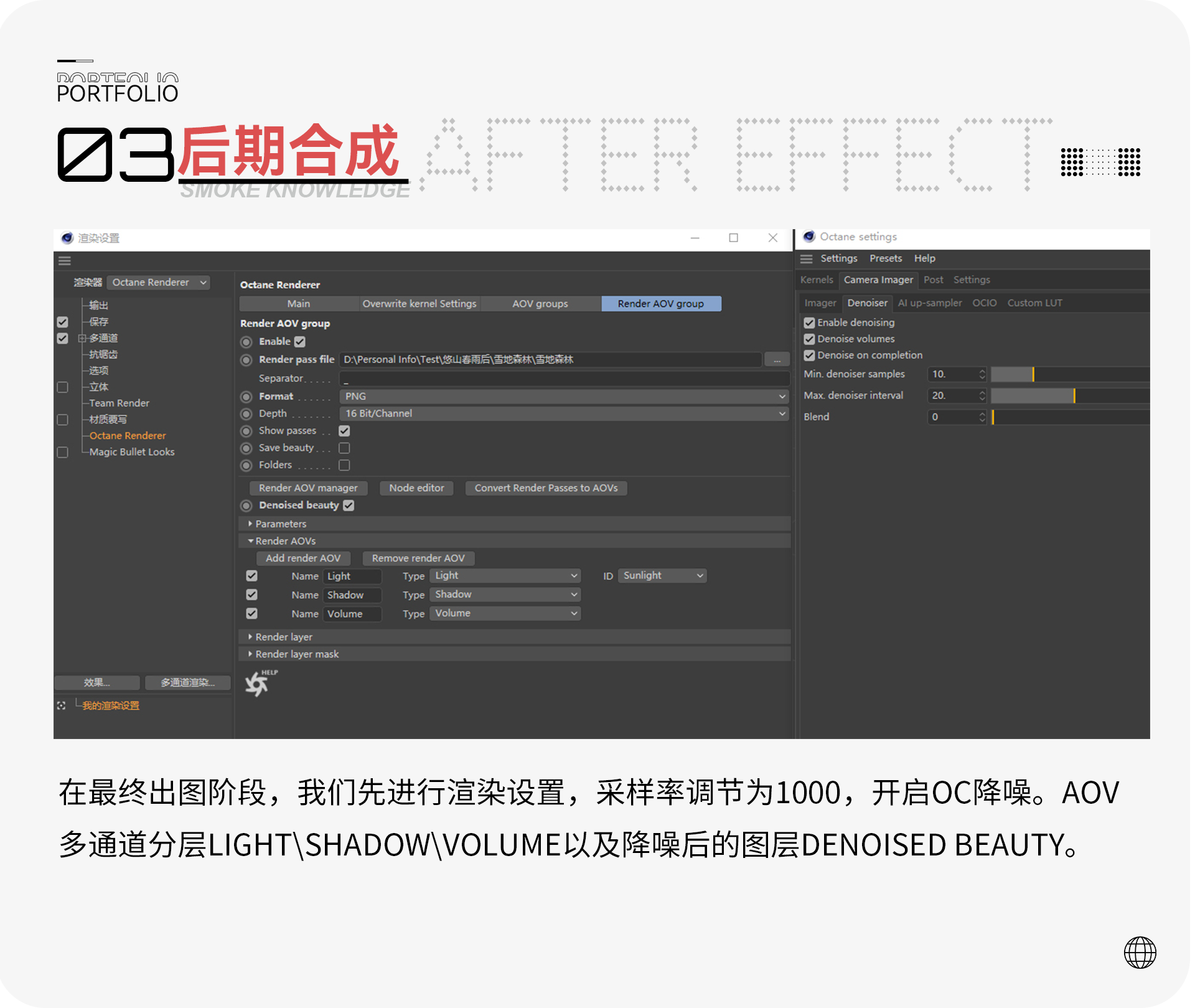Image resolution: width=1195 pixels, height=1008 pixels.
Task: Click the browse "..." icon for Render pass file
Action: [776, 359]
